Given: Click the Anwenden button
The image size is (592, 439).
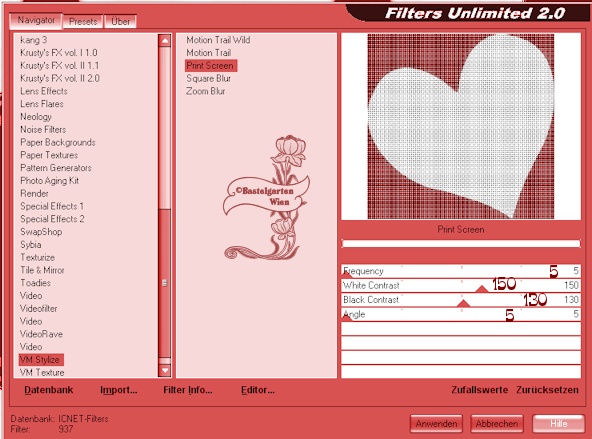Looking at the screenshot, I should (436, 424).
